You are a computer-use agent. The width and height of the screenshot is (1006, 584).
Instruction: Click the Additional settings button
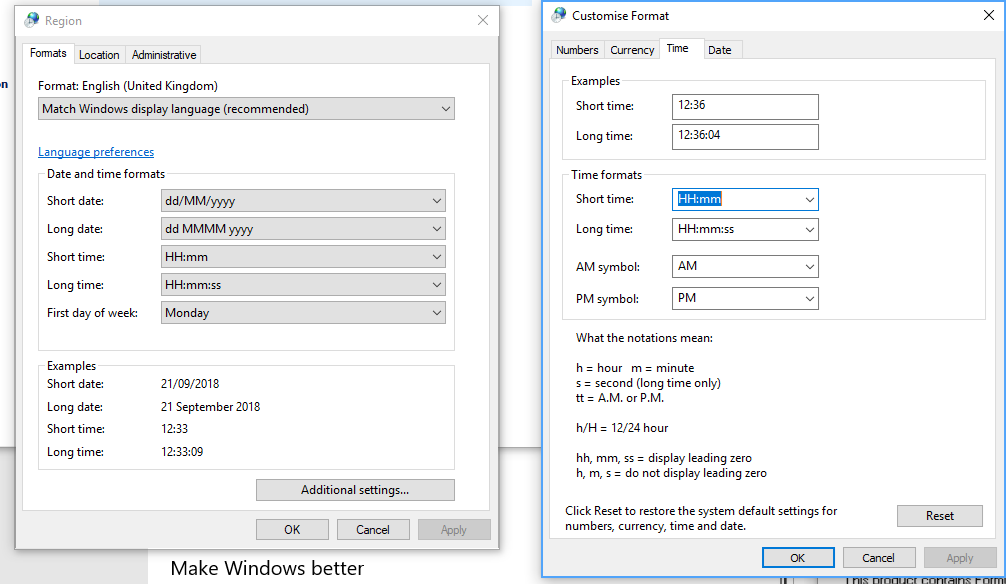point(355,490)
